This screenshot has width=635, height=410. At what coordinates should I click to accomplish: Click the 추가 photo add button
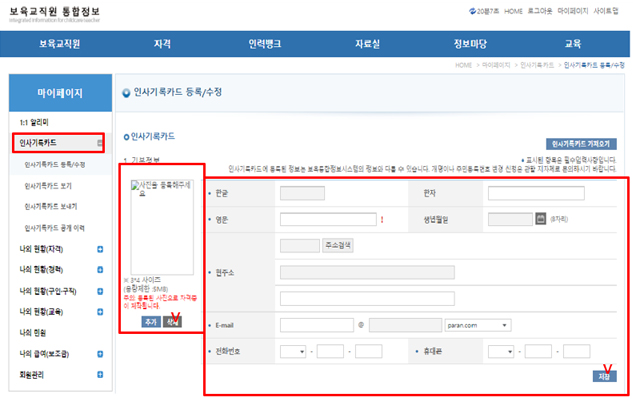click(151, 322)
